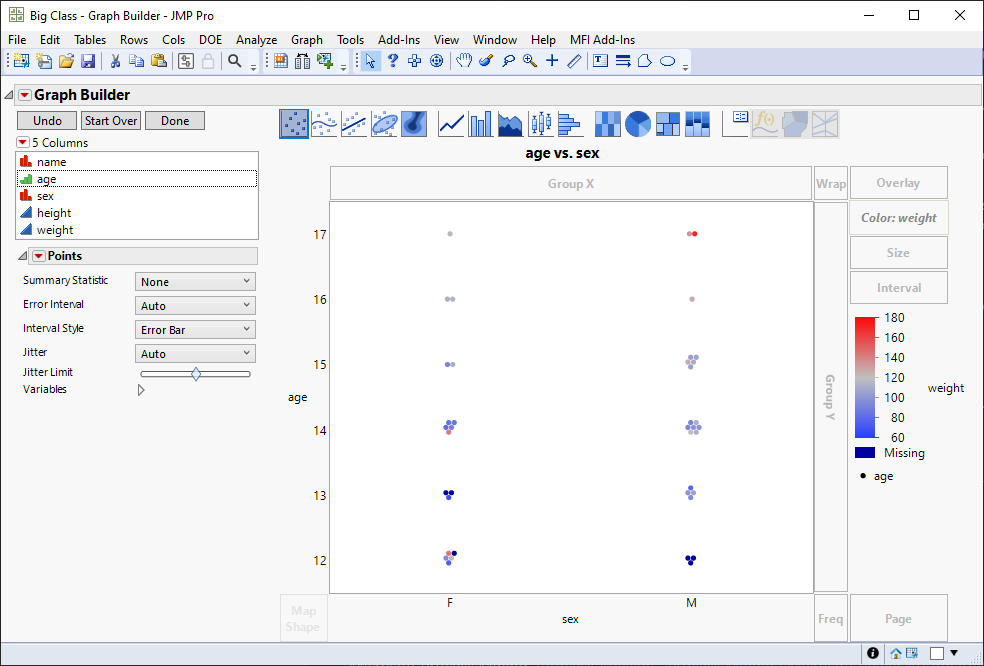This screenshot has height=666, width=984.
Task: Activate the Grabber hand tool
Action: [463, 61]
